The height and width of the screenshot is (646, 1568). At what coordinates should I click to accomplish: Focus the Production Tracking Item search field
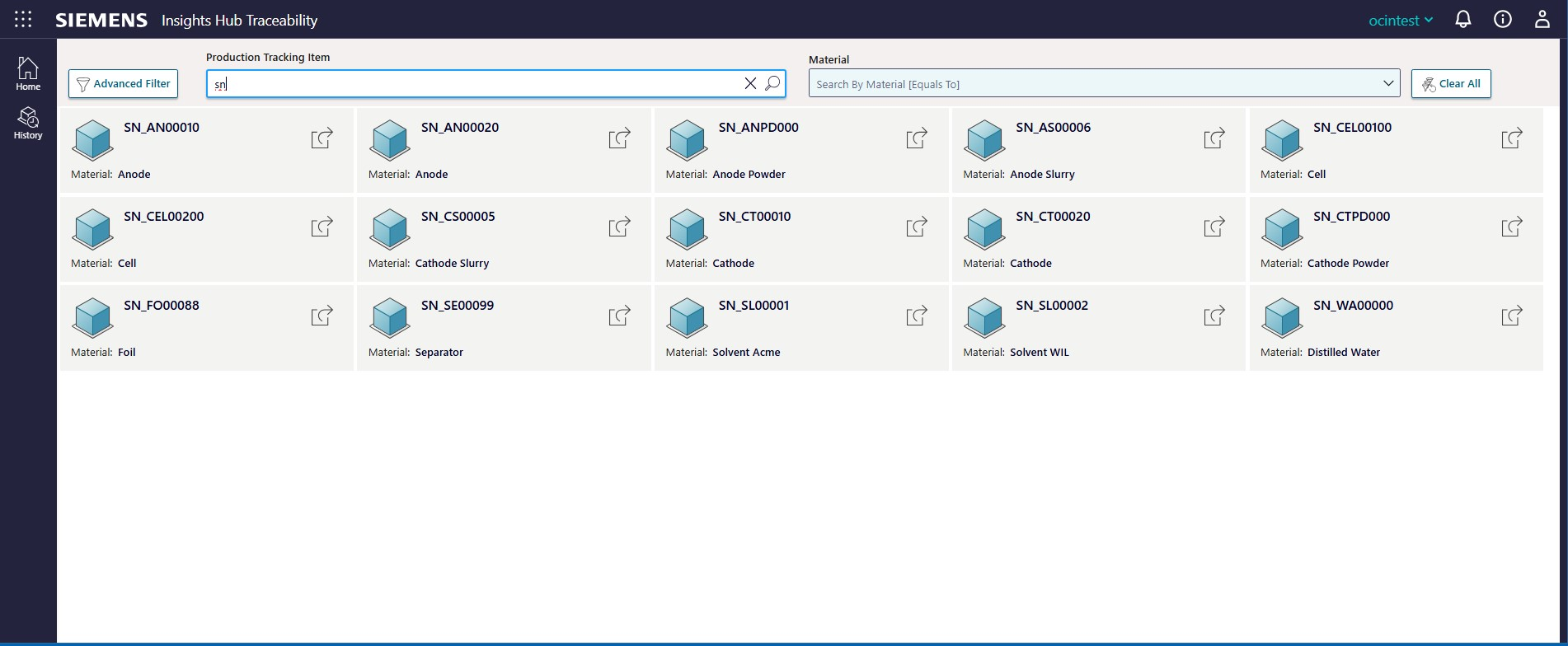click(x=470, y=84)
